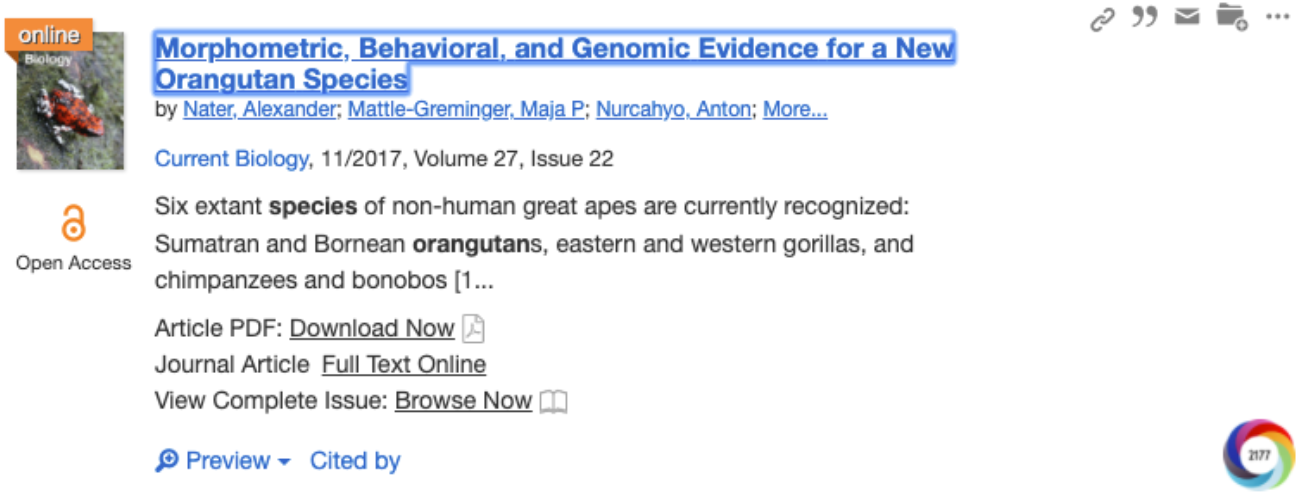This screenshot has width=1306, height=502.
Task: Open the Full Text Online link
Action: click(404, 365)
